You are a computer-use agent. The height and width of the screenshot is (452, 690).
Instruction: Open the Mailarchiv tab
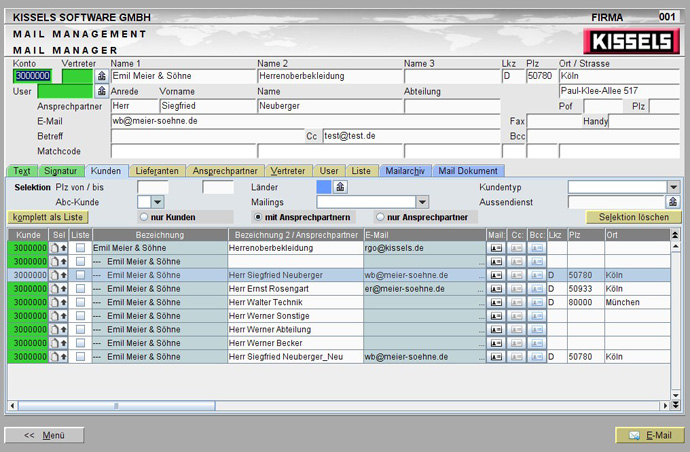[x=405, y=171]
